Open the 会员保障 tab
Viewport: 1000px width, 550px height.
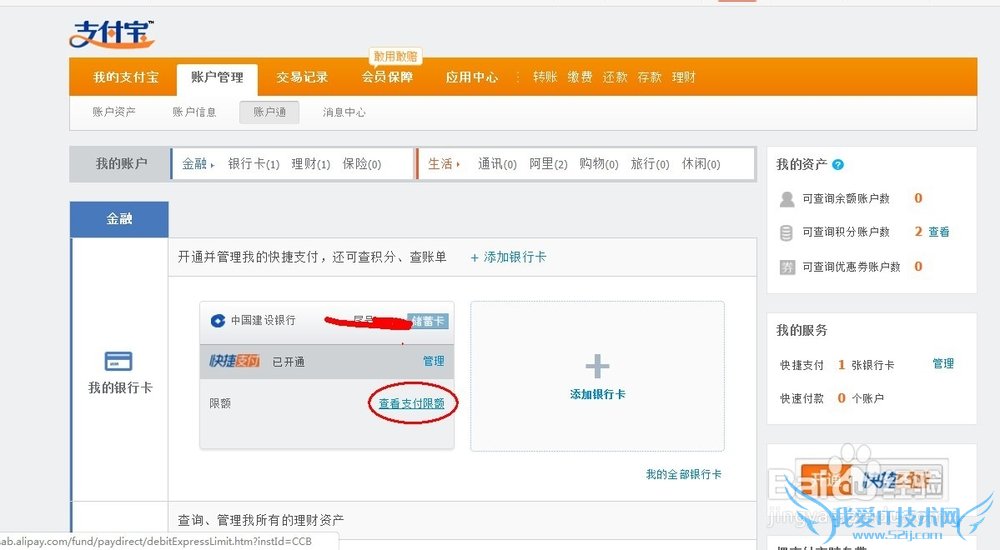click(386, 77)
